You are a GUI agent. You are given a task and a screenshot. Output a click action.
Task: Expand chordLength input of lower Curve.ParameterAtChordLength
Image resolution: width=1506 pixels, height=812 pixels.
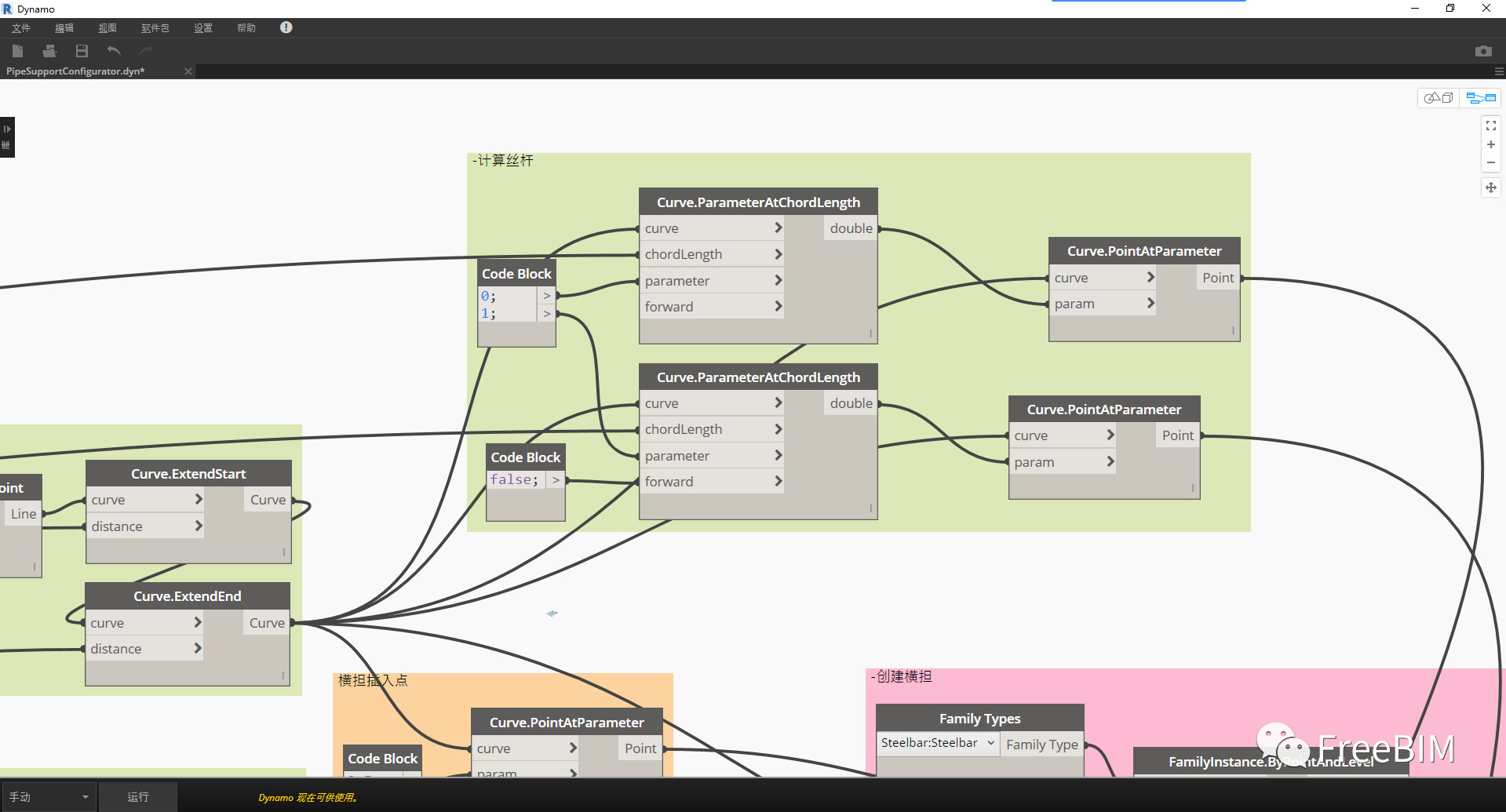coord(778,429)
